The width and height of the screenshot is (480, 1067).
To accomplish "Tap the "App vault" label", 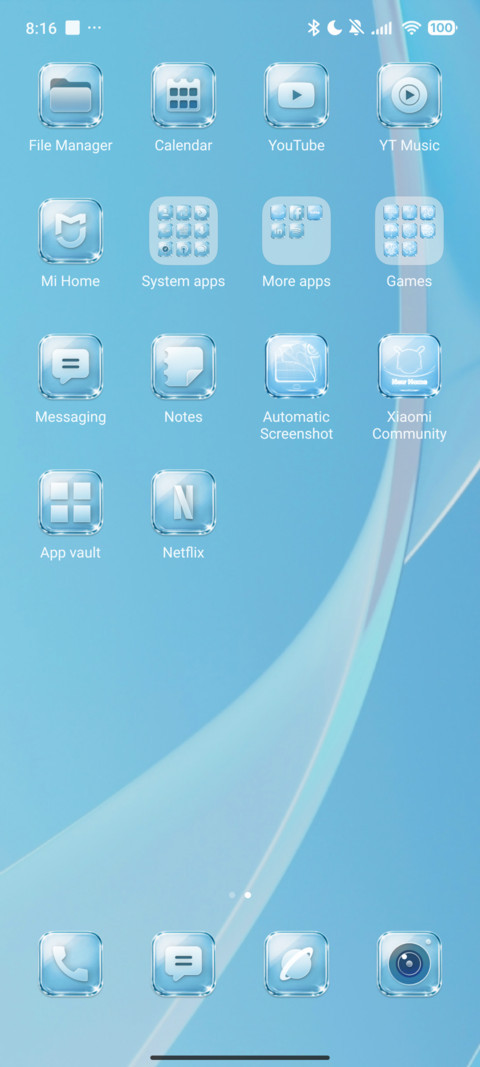I will click(x=70, y=553).
